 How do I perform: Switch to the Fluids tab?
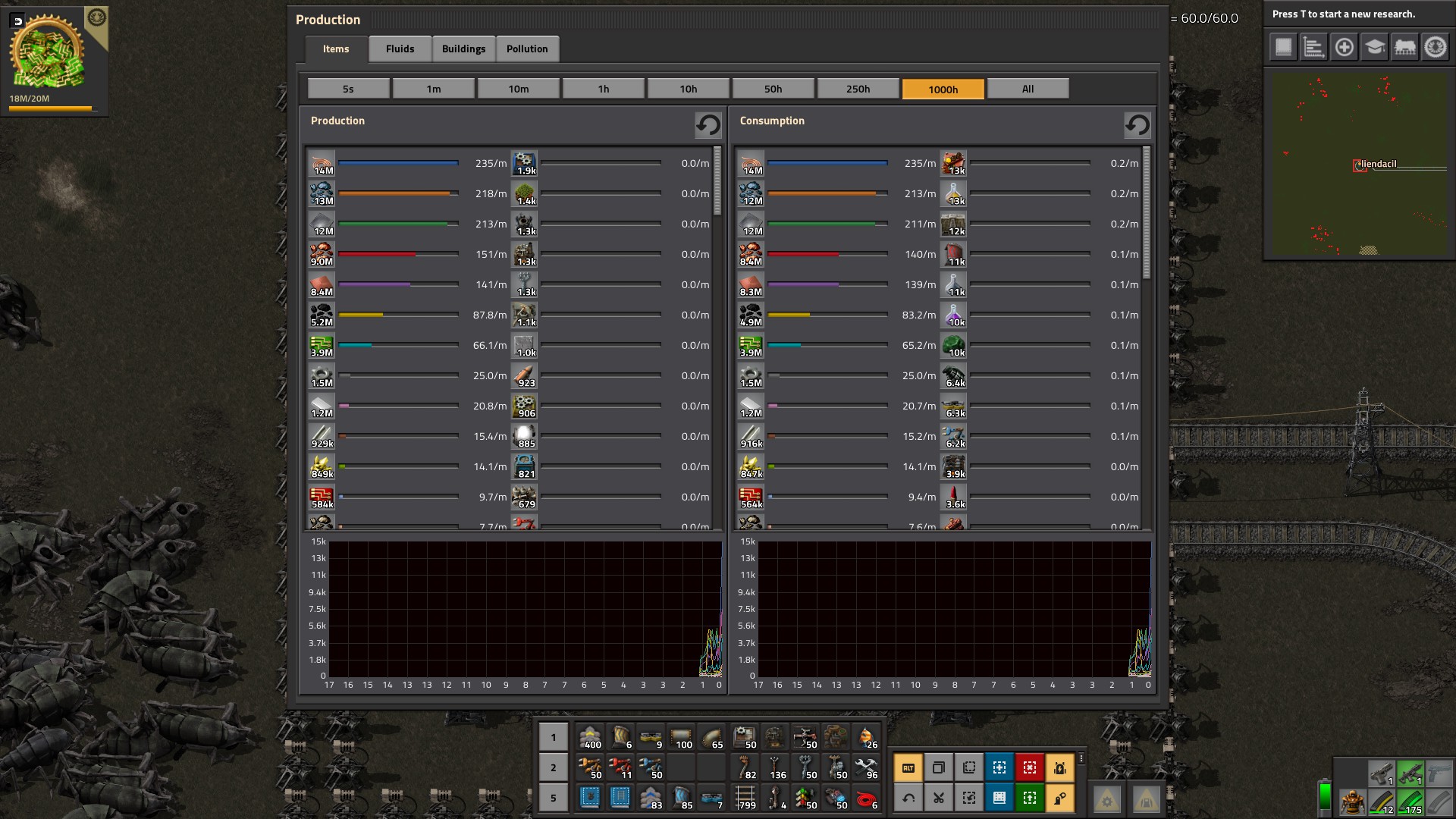(x=400, y=49)
